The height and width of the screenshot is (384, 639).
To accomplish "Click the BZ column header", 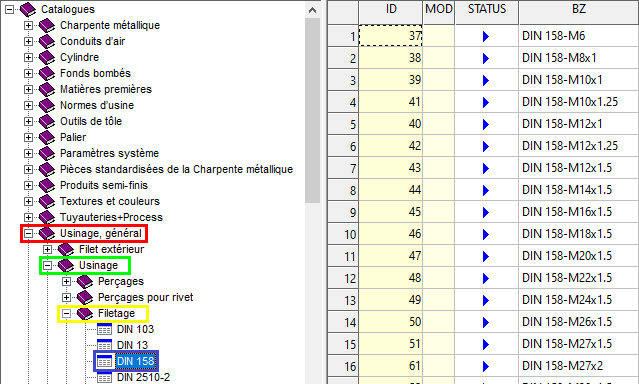I will point(579,12).
